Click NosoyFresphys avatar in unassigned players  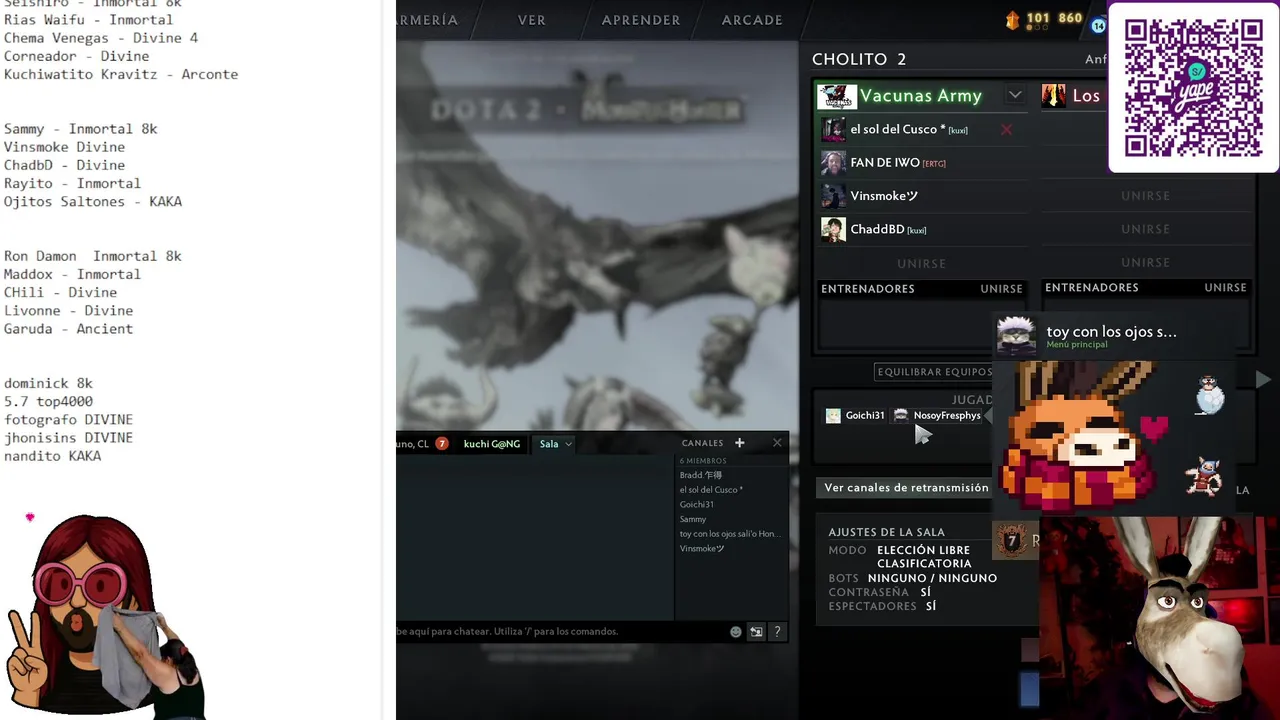pos(901,415)
